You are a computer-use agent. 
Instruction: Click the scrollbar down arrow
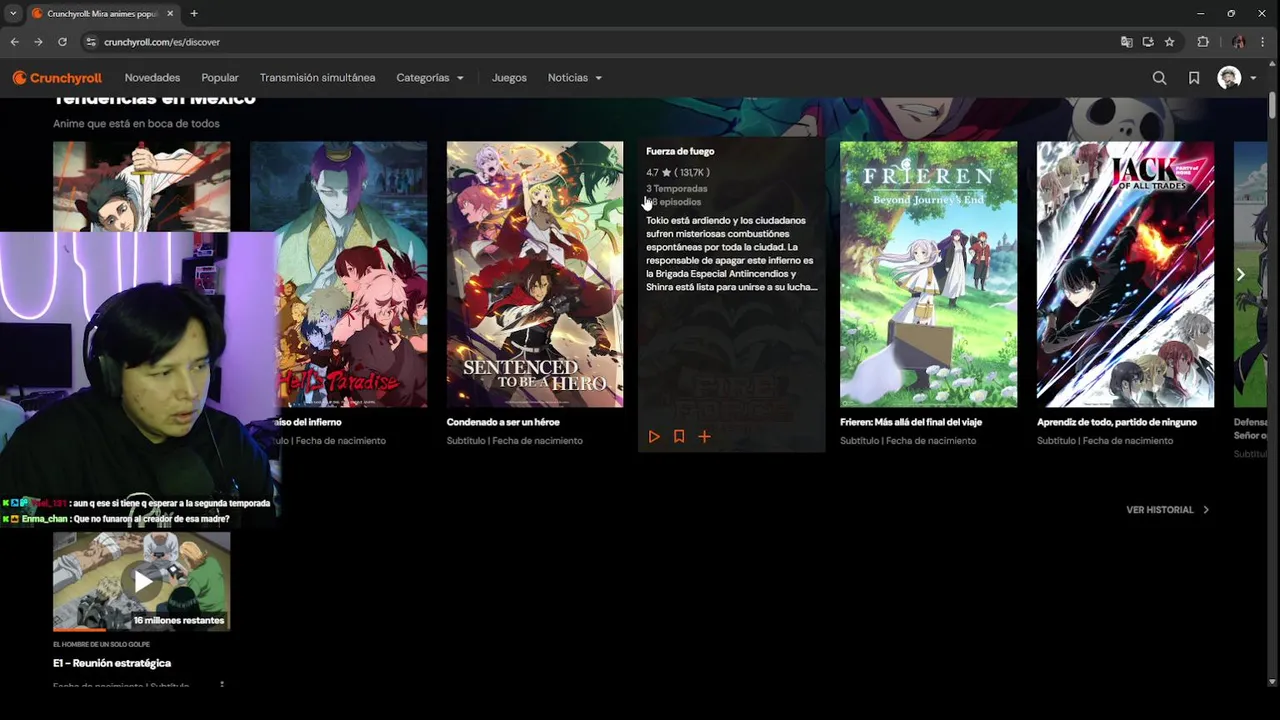1272,682
